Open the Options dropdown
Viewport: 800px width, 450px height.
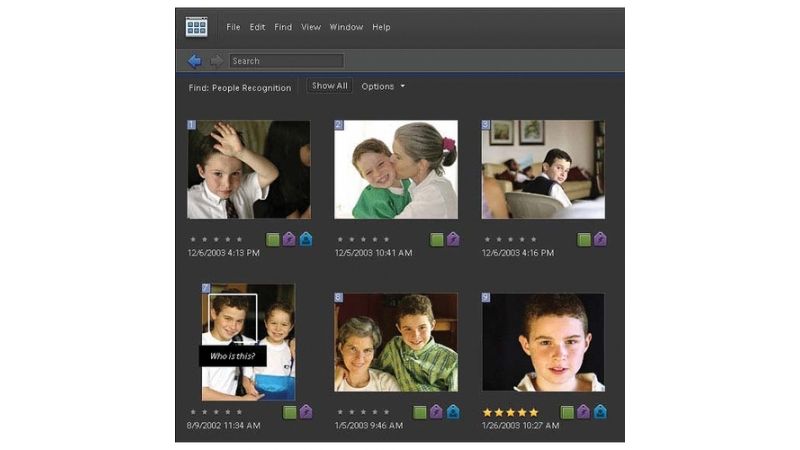tap(383, 87)
